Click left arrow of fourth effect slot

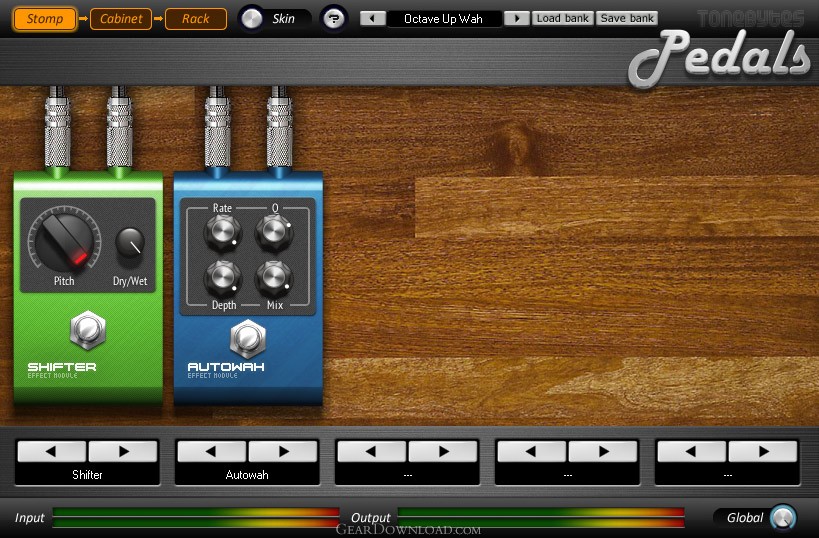(x=531, y=451)
